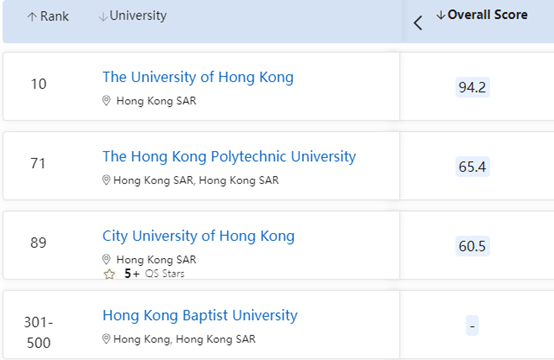Select the Rank column header
This screenshot has height=360, width=554.
54,16
